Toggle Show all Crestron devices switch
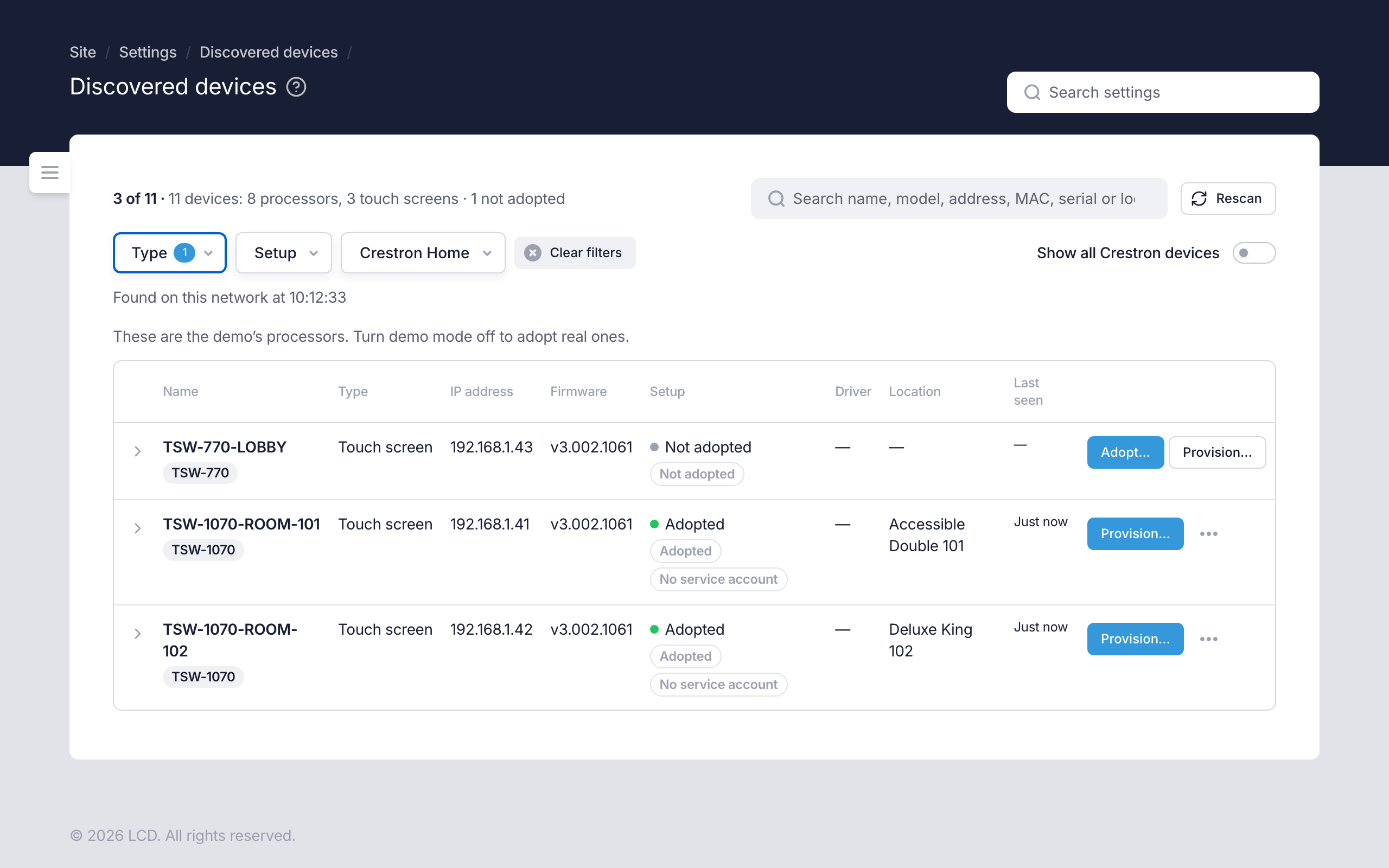The image size is (1389, 868). (1253, 253)
